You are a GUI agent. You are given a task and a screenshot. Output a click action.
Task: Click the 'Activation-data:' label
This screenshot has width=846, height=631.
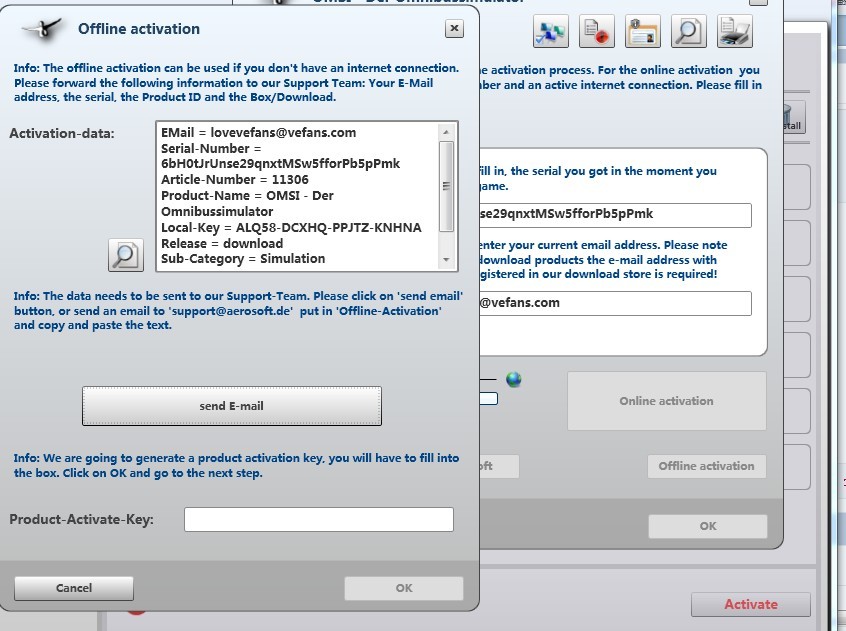click(x=62, y=133)
